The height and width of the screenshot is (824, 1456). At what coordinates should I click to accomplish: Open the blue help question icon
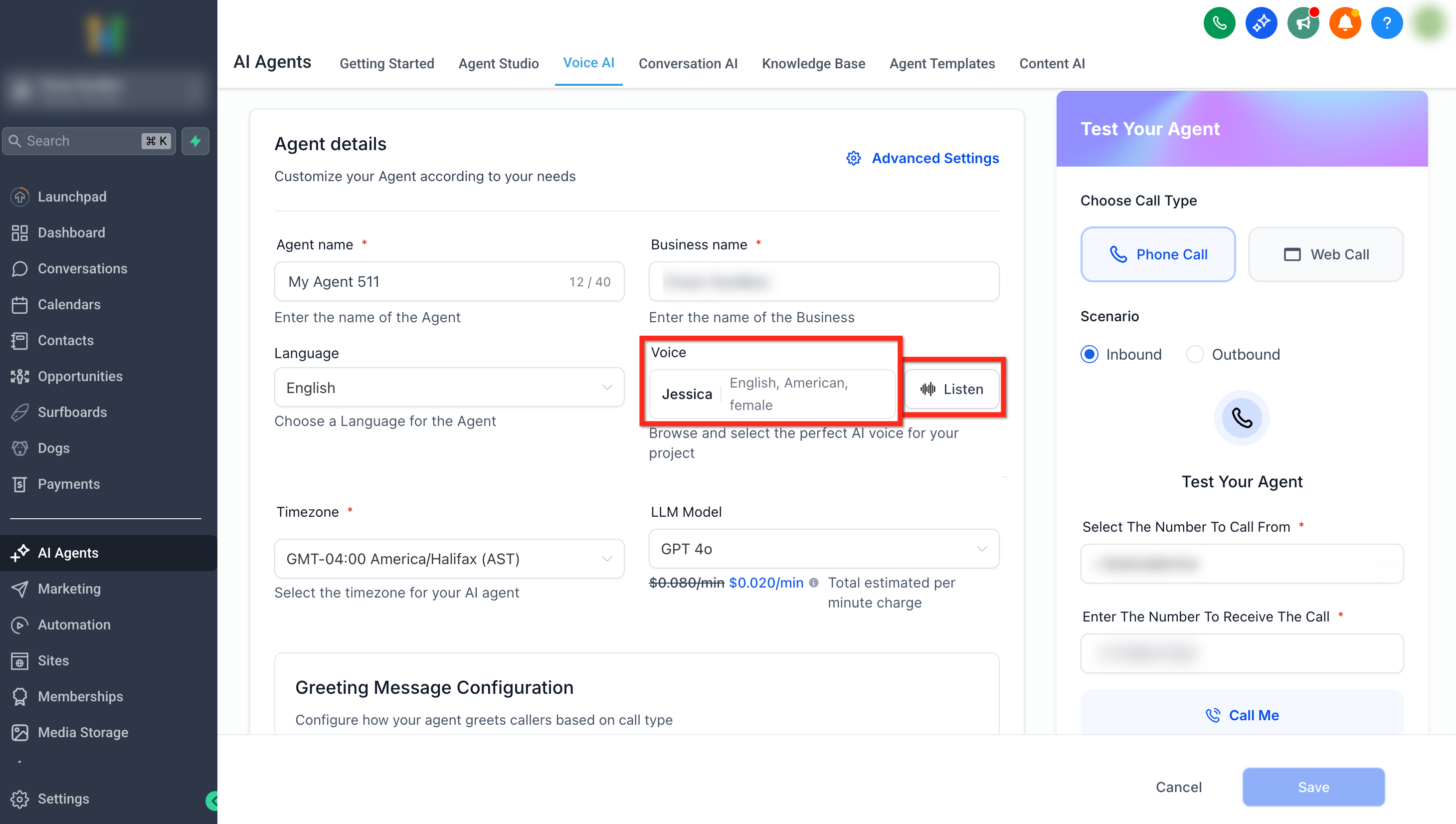point(1386,23)
